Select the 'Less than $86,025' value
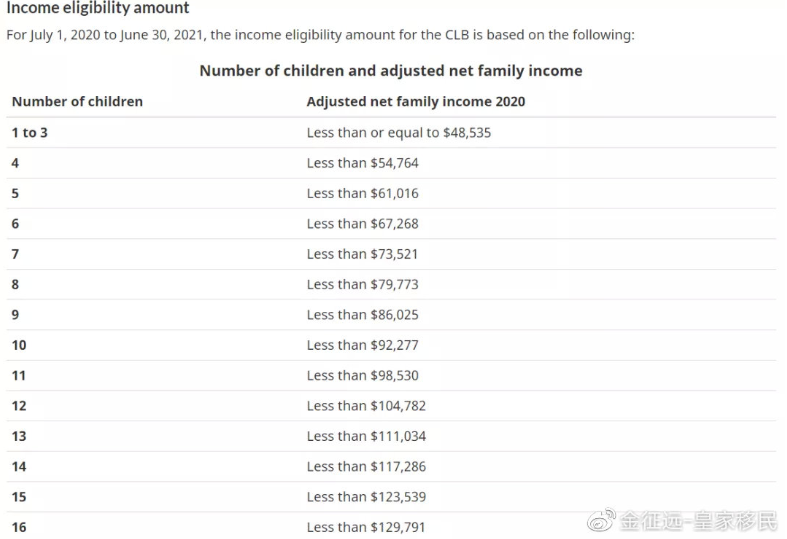Screen dimensions: 787x539 362,315
